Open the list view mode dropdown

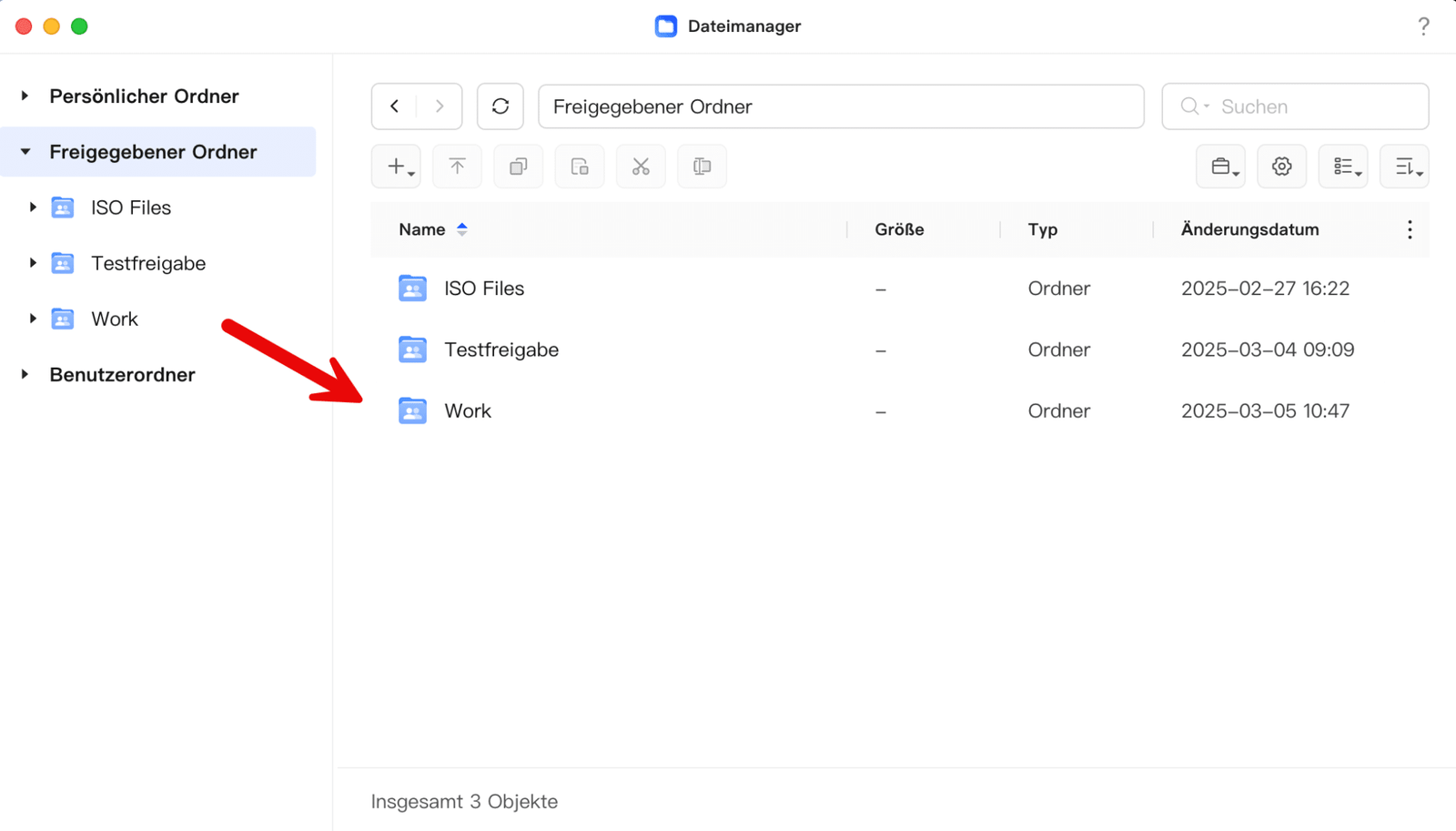(1343, 167)
